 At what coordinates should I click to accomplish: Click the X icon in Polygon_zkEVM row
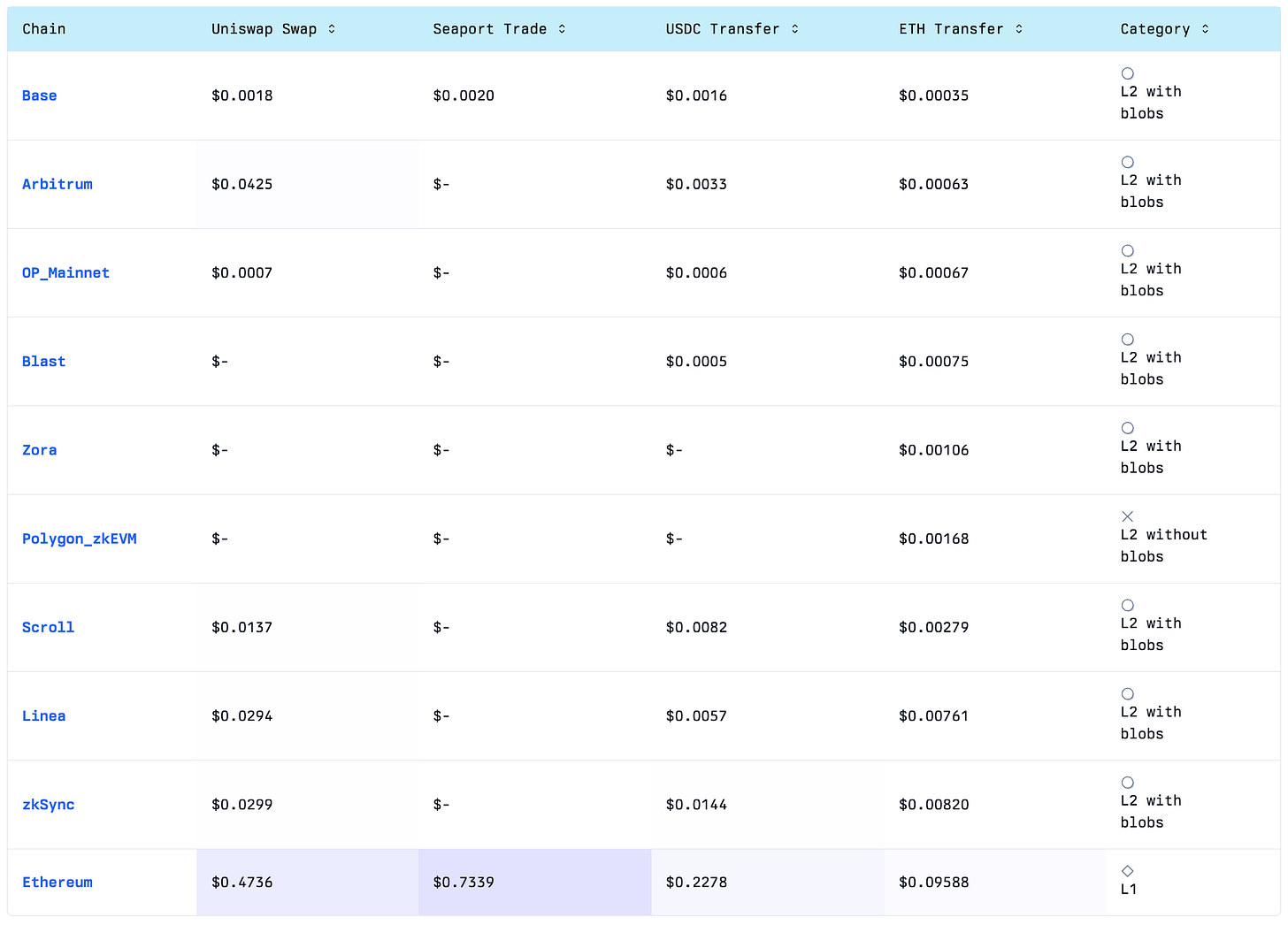[1128, 516]
